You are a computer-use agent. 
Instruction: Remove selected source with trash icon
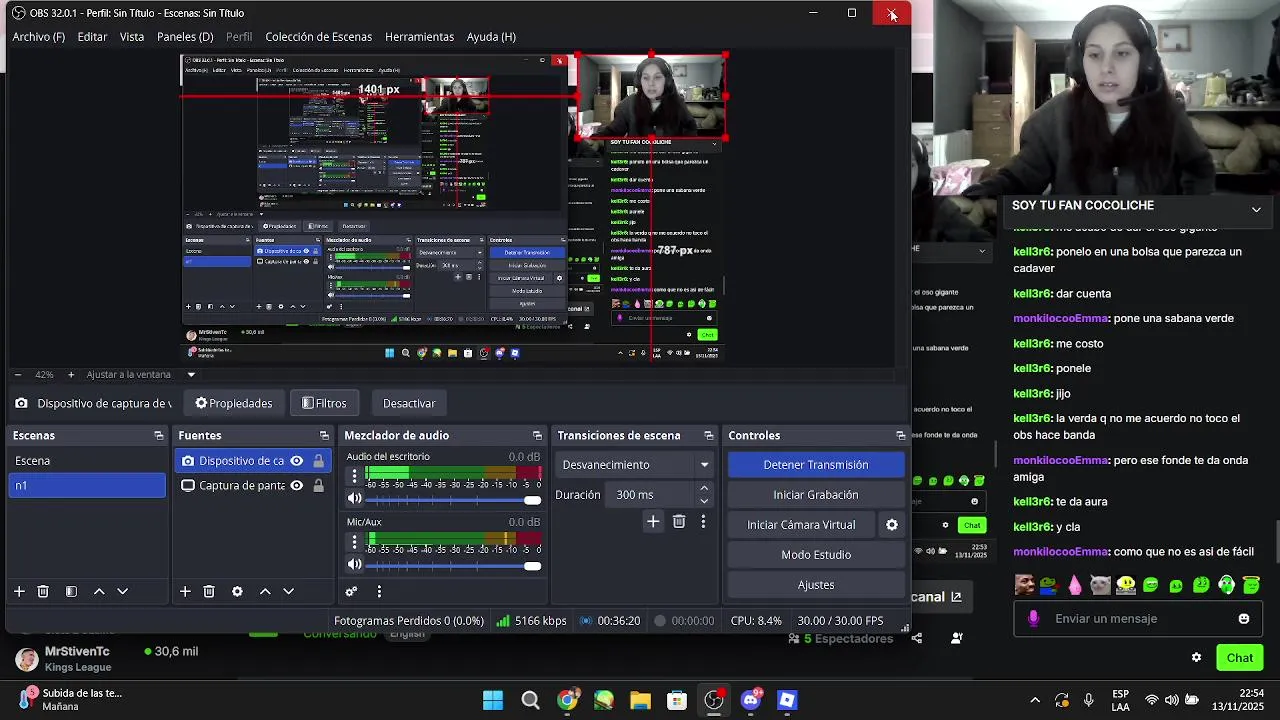tap(209, 591)
